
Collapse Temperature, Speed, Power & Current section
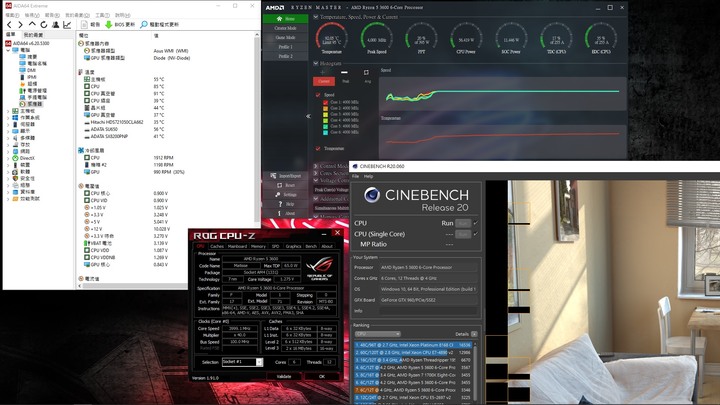(x=316, y=17)
